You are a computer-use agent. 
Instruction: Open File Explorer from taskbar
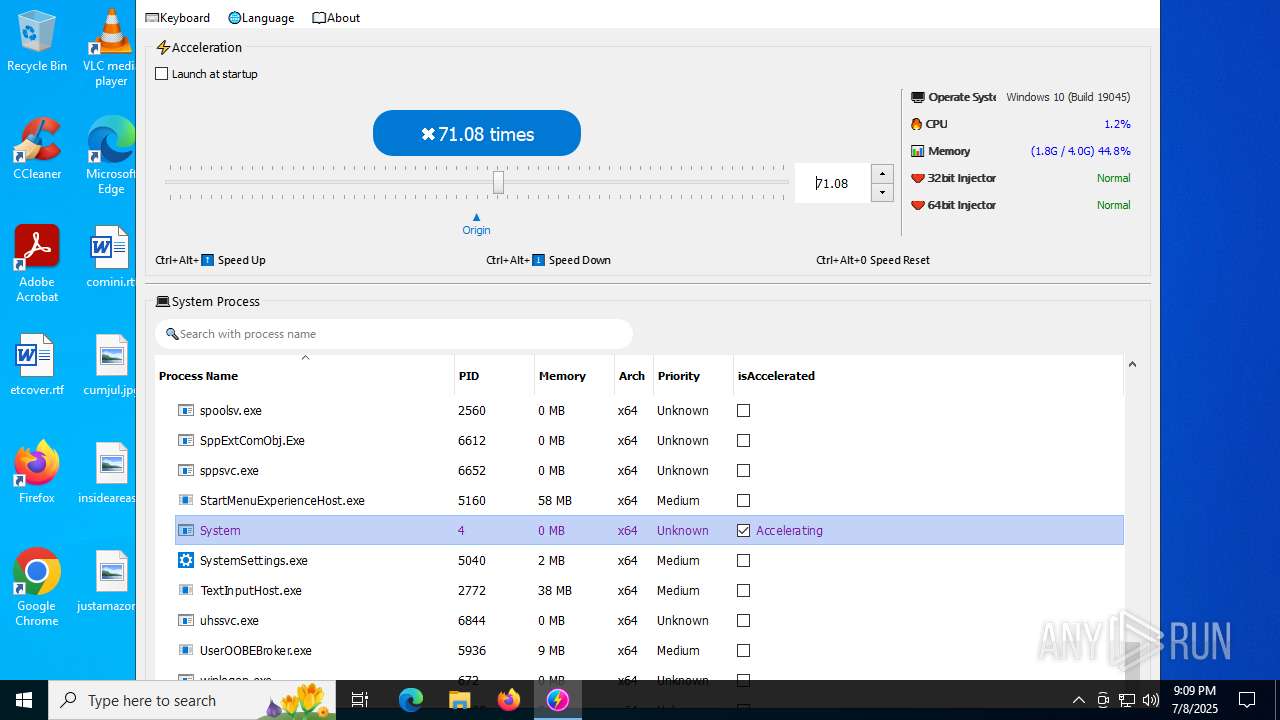[459, 700]
